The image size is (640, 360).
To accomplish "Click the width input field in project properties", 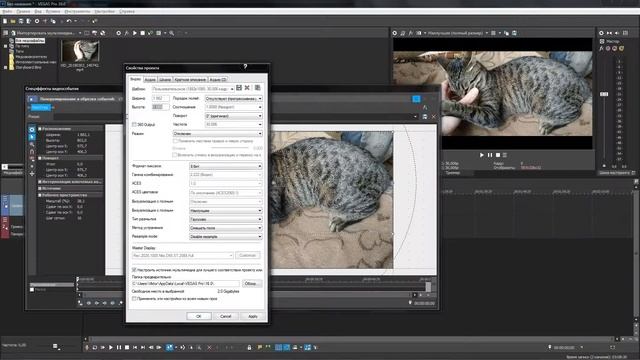I will 160,98.
